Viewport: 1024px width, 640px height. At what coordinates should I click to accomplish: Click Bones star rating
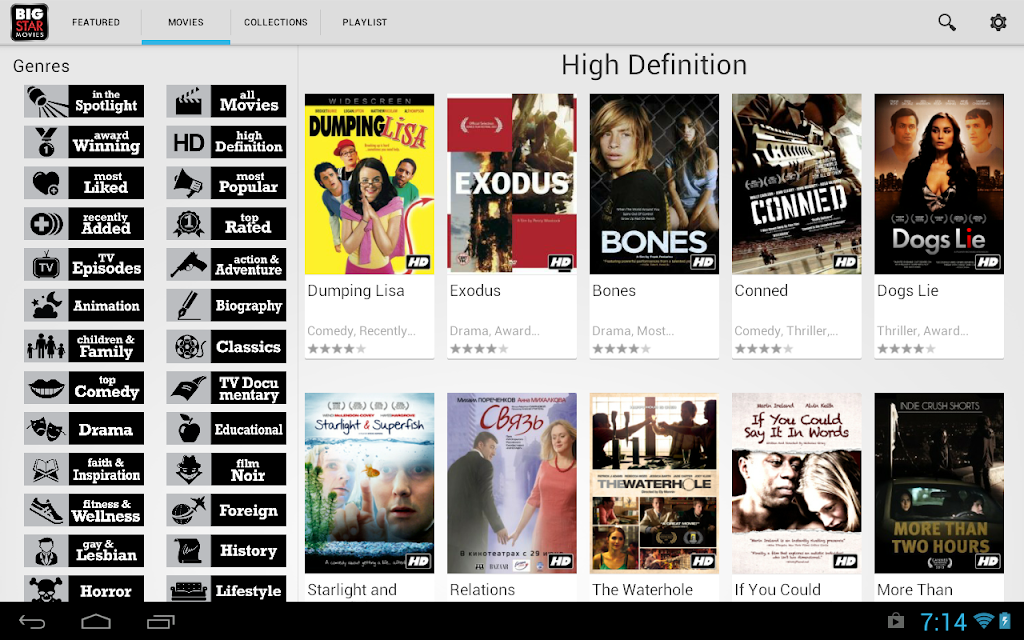621,349
